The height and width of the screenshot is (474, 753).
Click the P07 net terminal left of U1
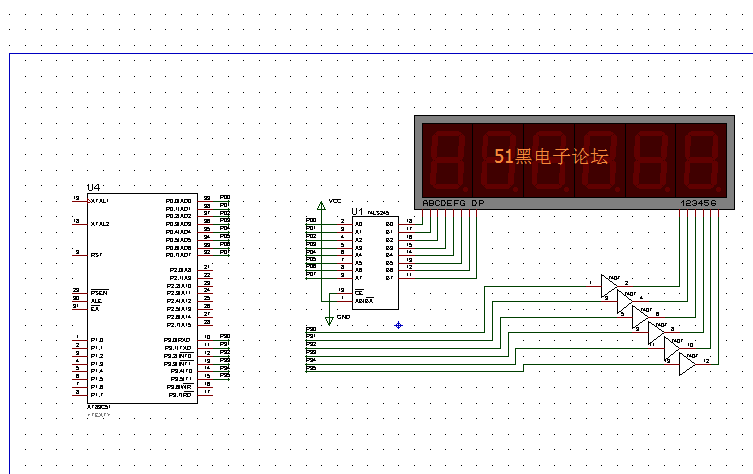(311, 276)
